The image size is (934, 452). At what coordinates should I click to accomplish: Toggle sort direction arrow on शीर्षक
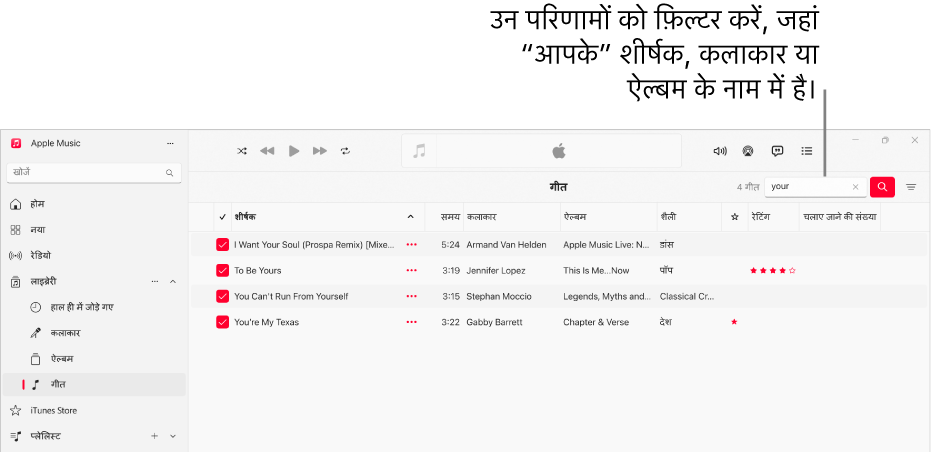[410, 217]
